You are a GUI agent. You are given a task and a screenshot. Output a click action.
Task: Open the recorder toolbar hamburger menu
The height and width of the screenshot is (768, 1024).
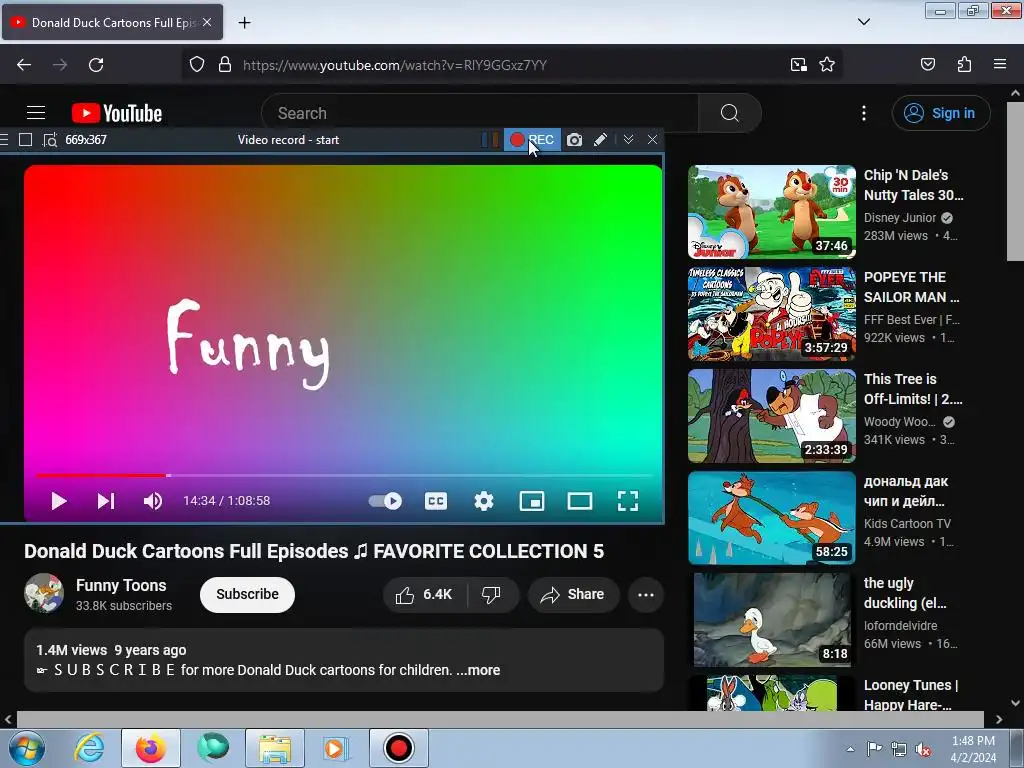click(x=4, y=140)
